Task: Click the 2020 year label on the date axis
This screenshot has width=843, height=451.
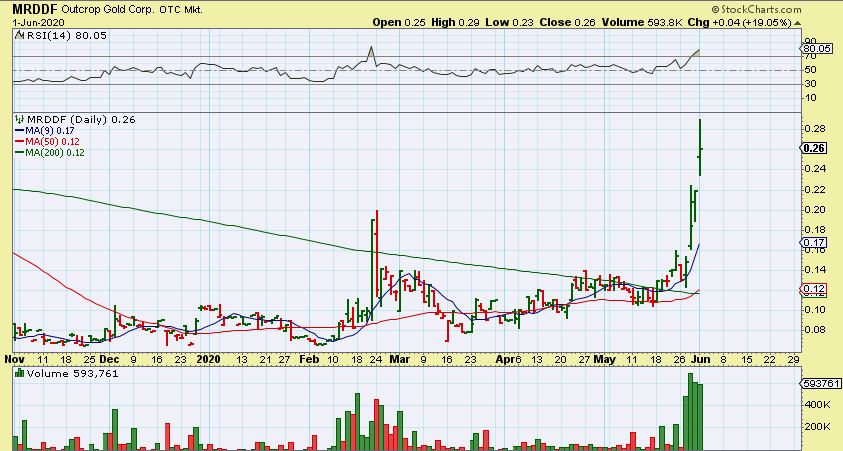Action: 208,359
